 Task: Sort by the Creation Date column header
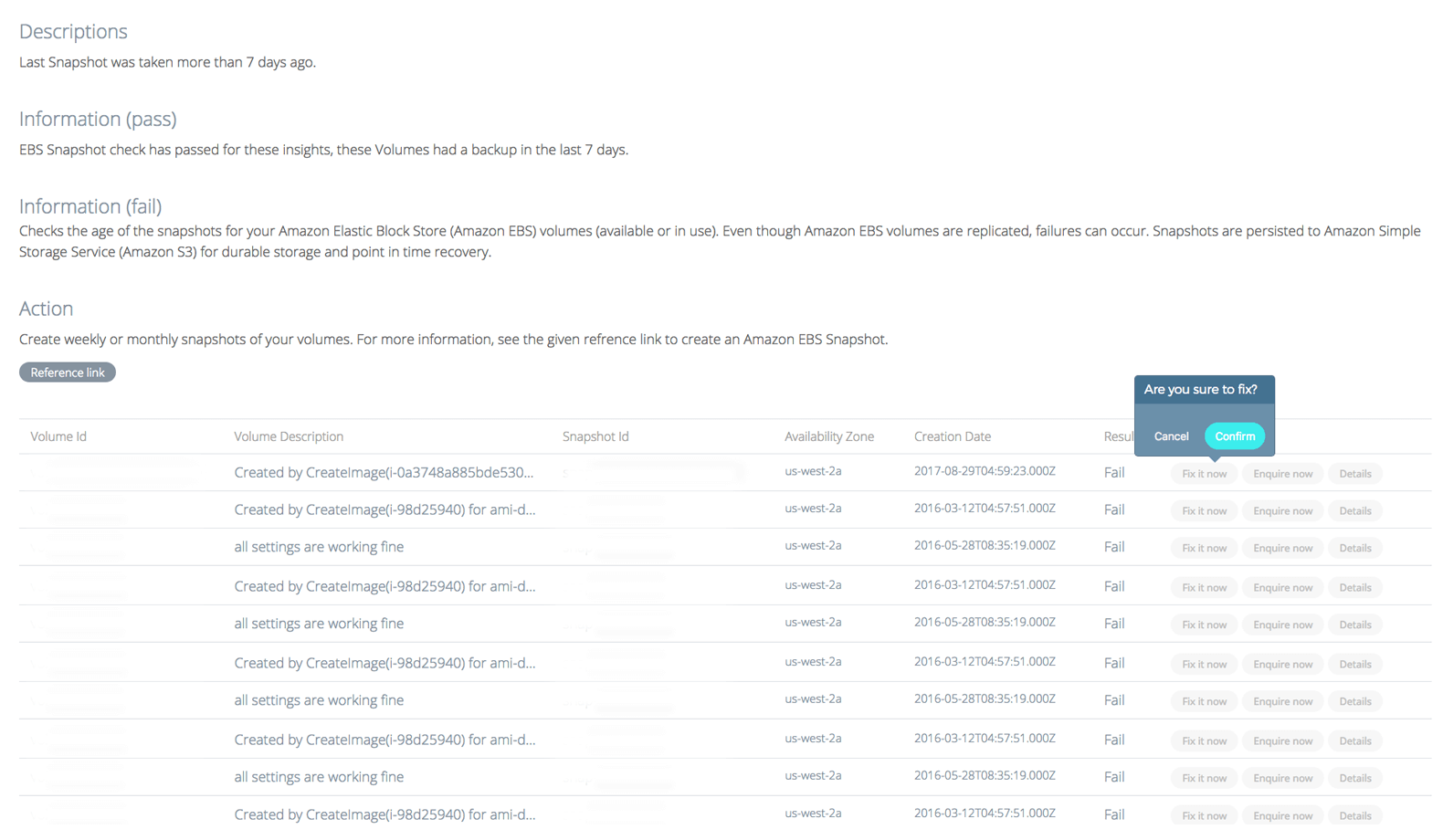tap(952, 436)
